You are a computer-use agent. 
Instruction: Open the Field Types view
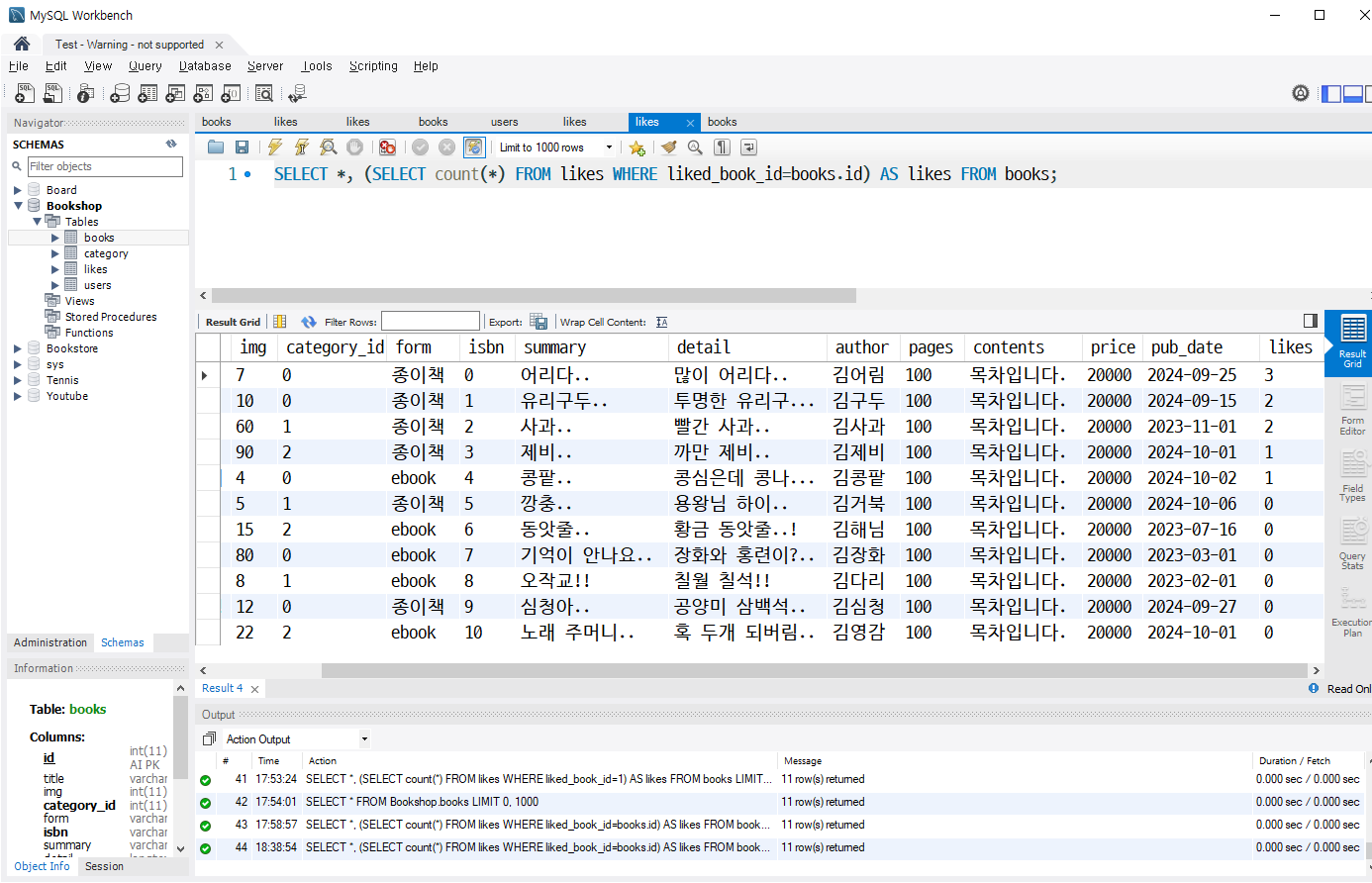click(1352, 477)
